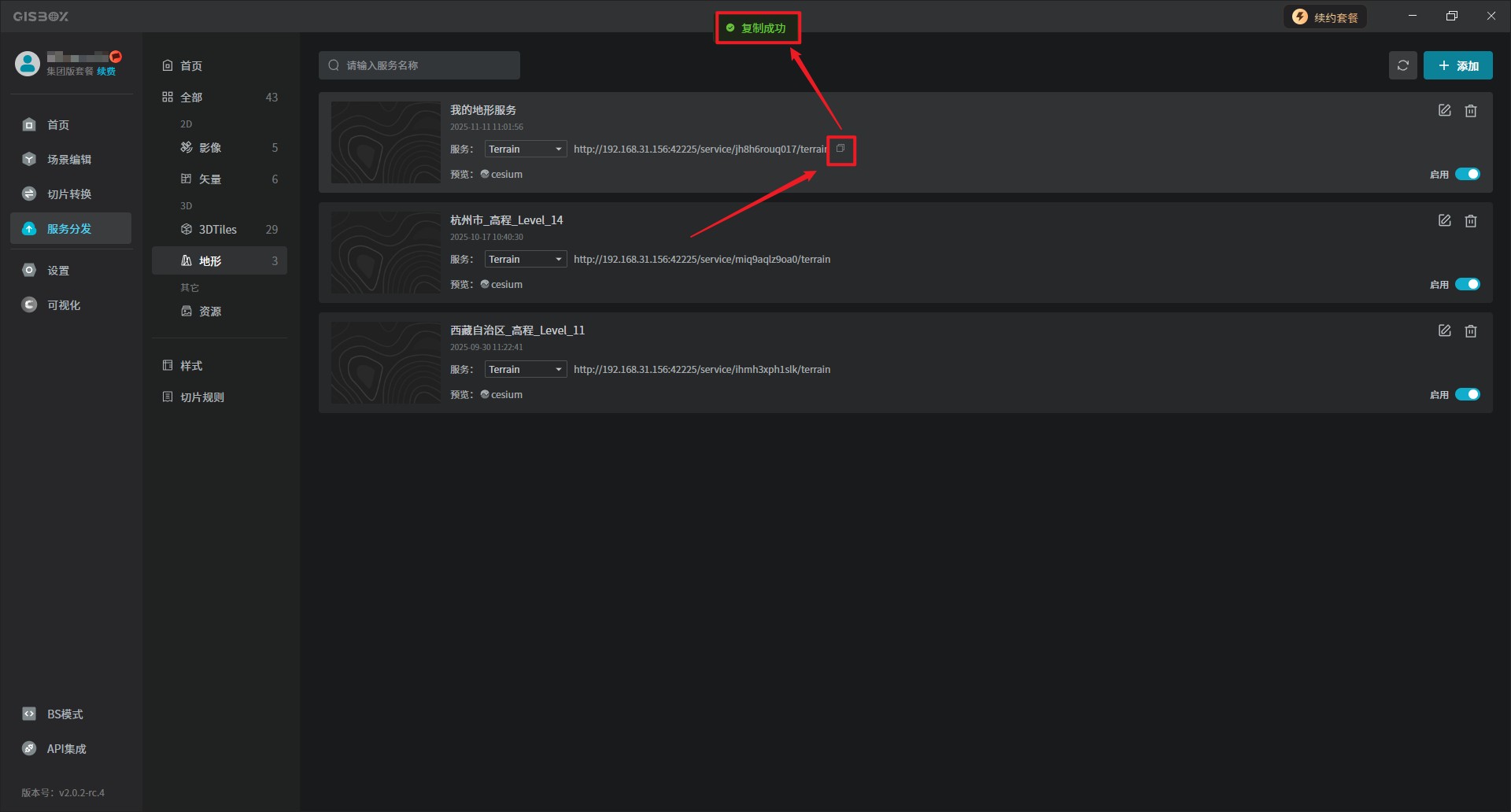Turn off the 启用 switch for 西藏自治区_高程_Level_11

(x=1467, y=395)
